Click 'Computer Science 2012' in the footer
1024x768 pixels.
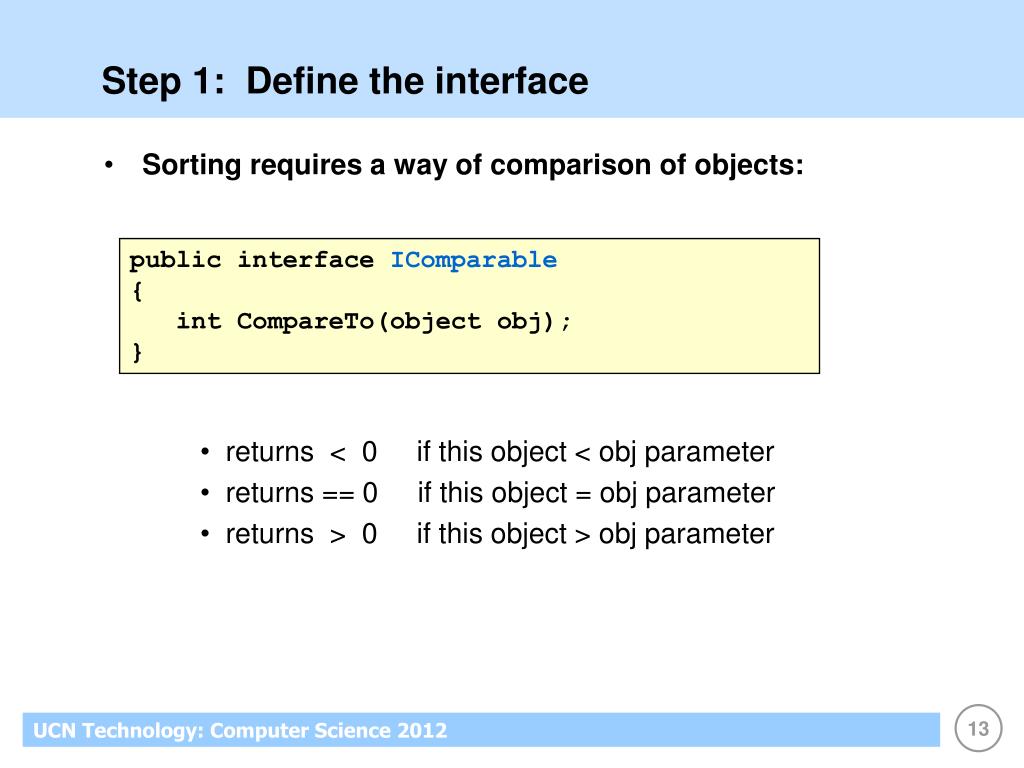point(328,730)
